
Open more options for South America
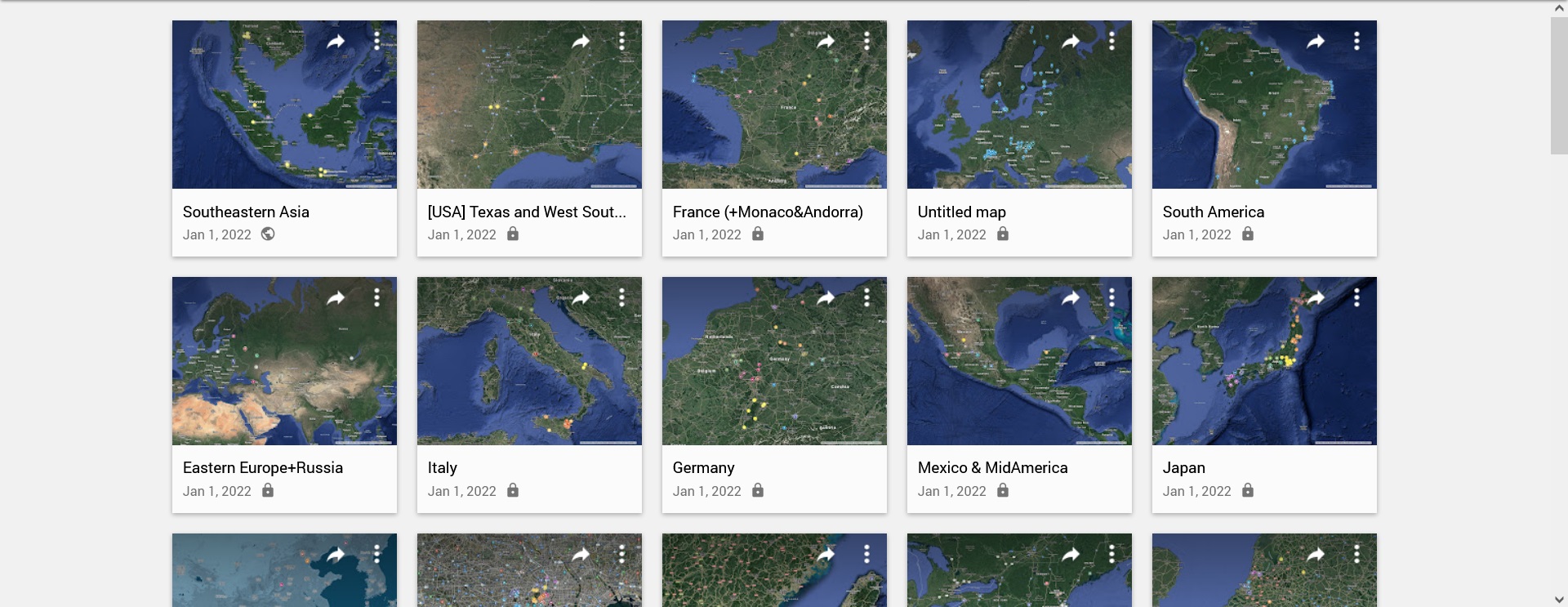point(1356,41)
